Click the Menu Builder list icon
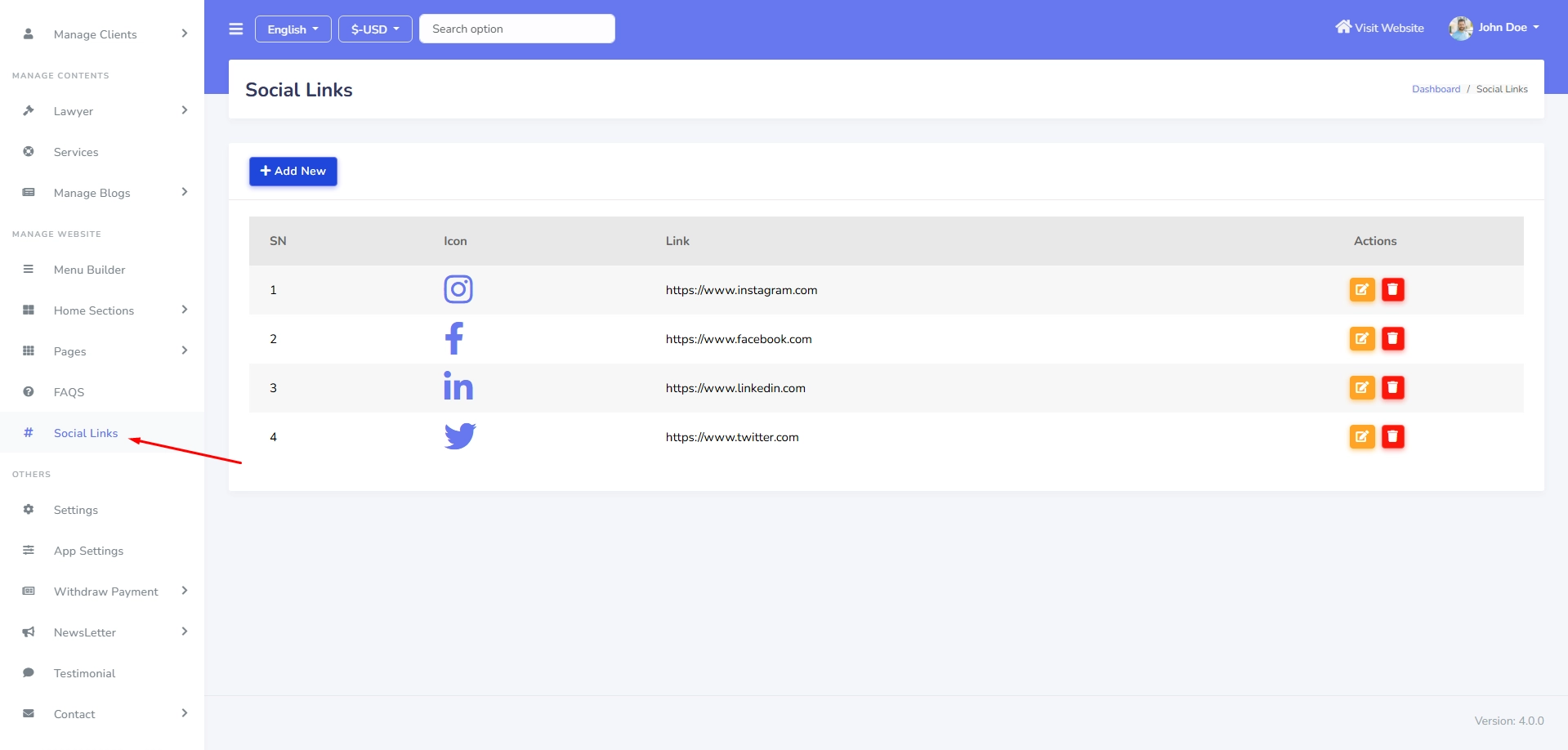Viewport: 1568px width, 750px height. [x=29, y=269]
